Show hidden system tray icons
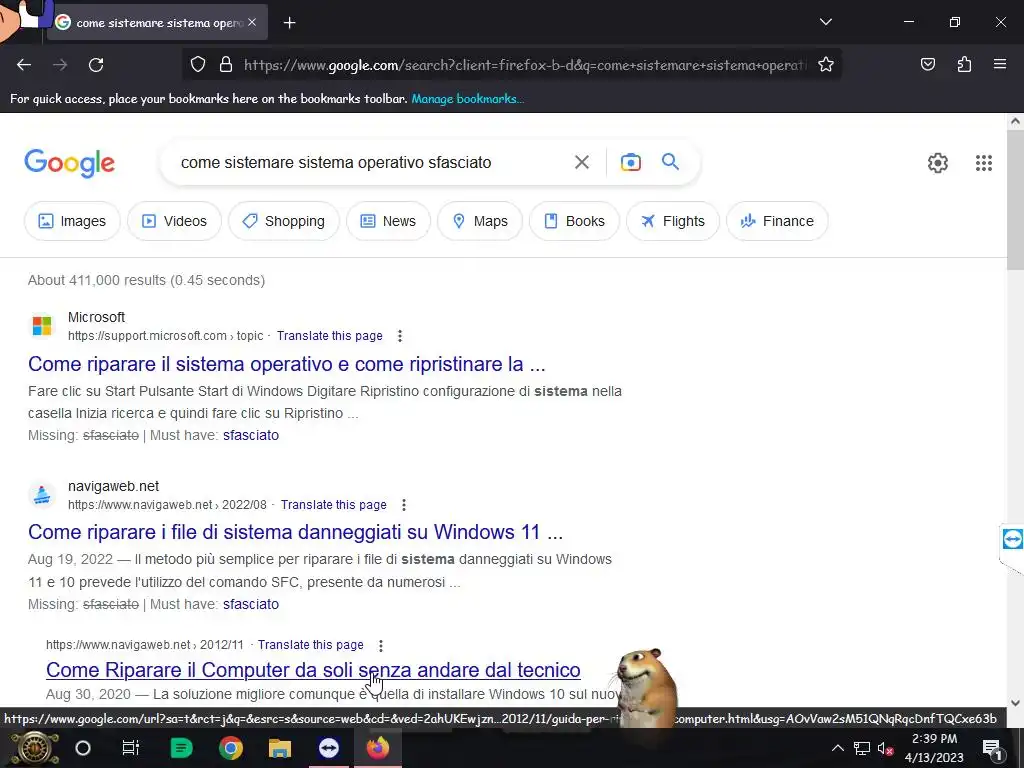 (x=838, y=748)
